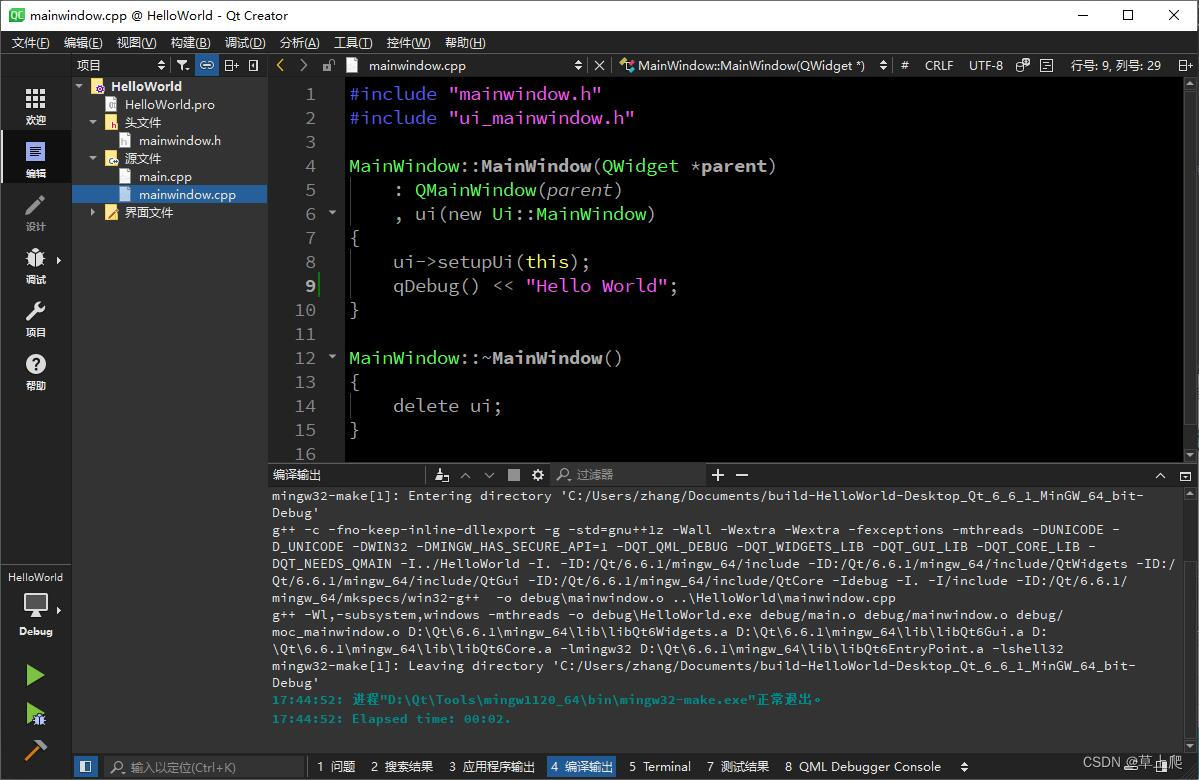The image size is (1199, 780).
Task: Toggle the file writable lock icon
Action: coord(328,65)
